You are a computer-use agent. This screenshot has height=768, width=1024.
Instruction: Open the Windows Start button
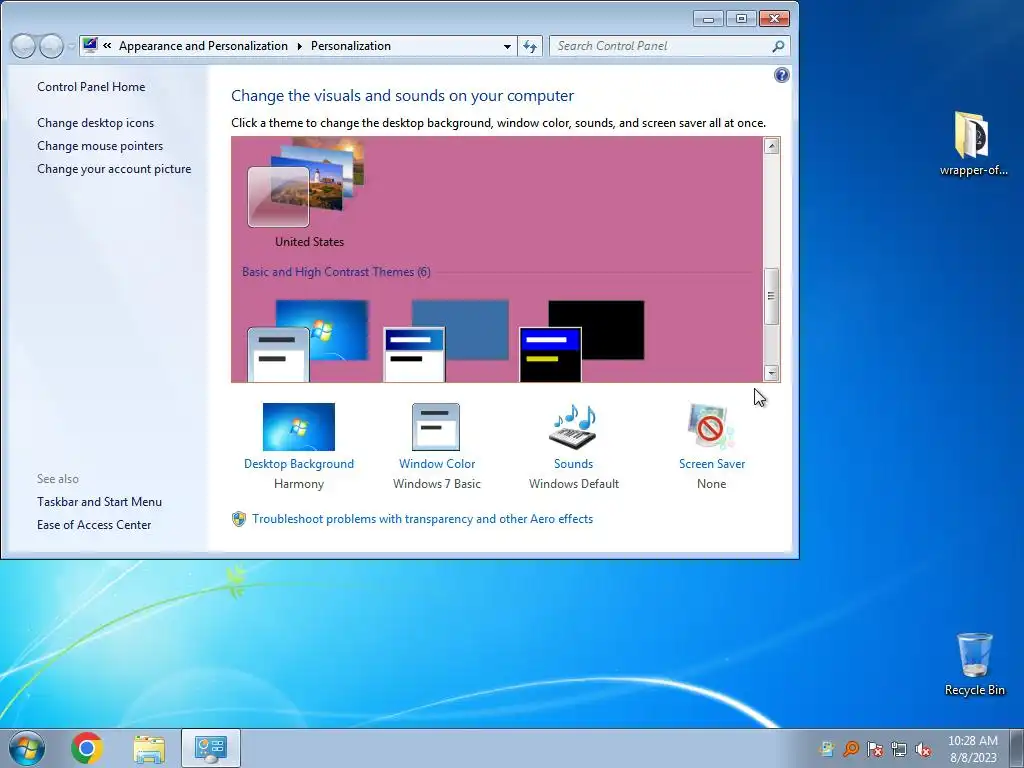pyautogui.click(x=27, y=748)
